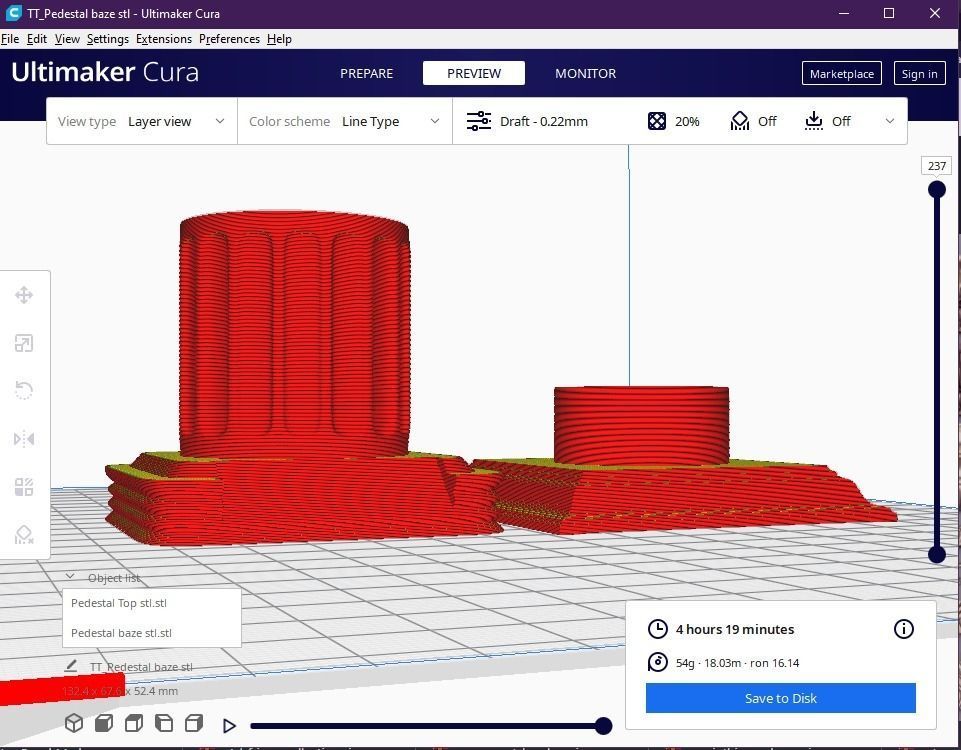Viewport: 961px width, 750px height.
Task: Open the Extensions menu
Action: [164, 39]
